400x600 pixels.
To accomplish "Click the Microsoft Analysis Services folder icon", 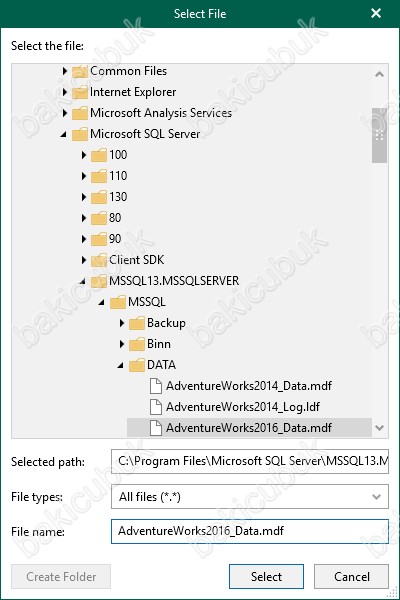I will [80, 113].
